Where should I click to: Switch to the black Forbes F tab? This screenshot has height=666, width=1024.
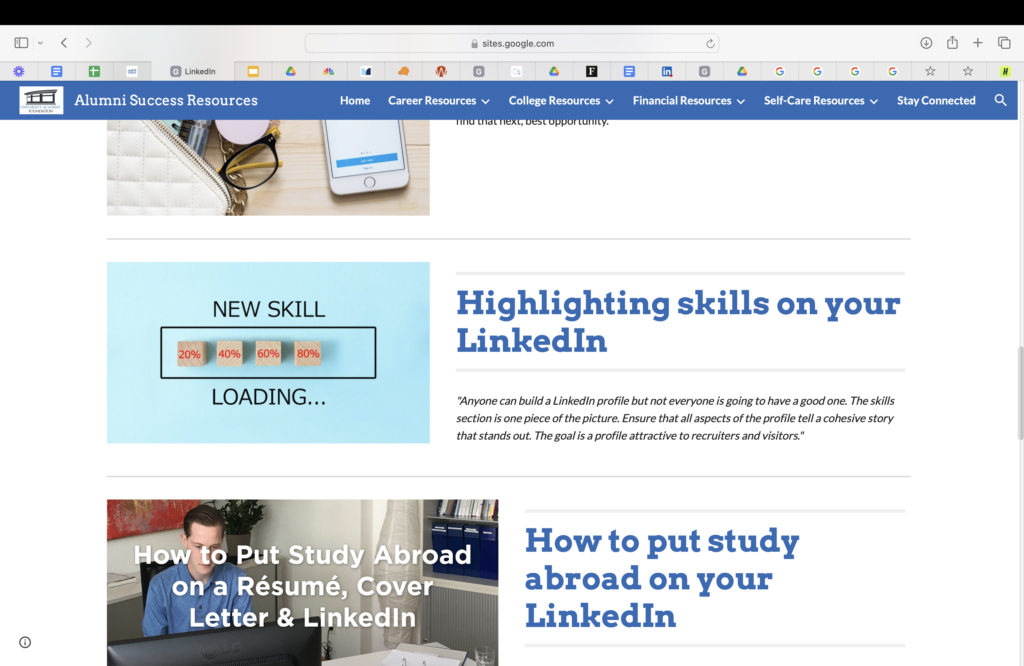tap(592, 71)
